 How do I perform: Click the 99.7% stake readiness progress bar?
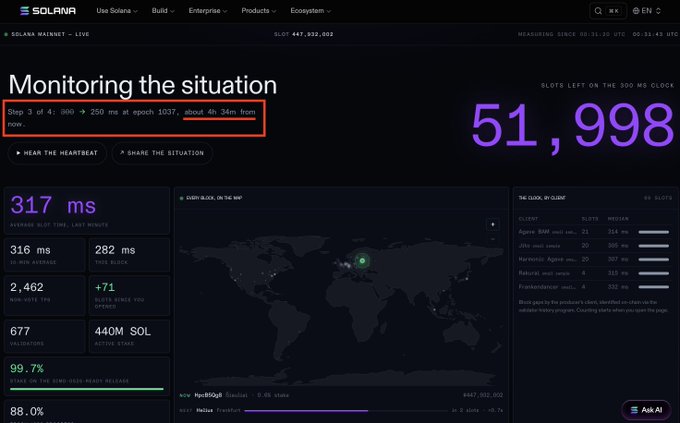pyautogui.click(x=87, y=389)
